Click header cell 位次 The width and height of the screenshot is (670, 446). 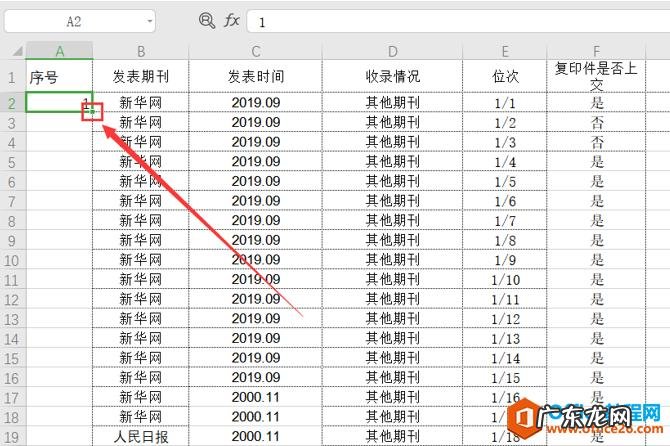[x=505, y=77]
